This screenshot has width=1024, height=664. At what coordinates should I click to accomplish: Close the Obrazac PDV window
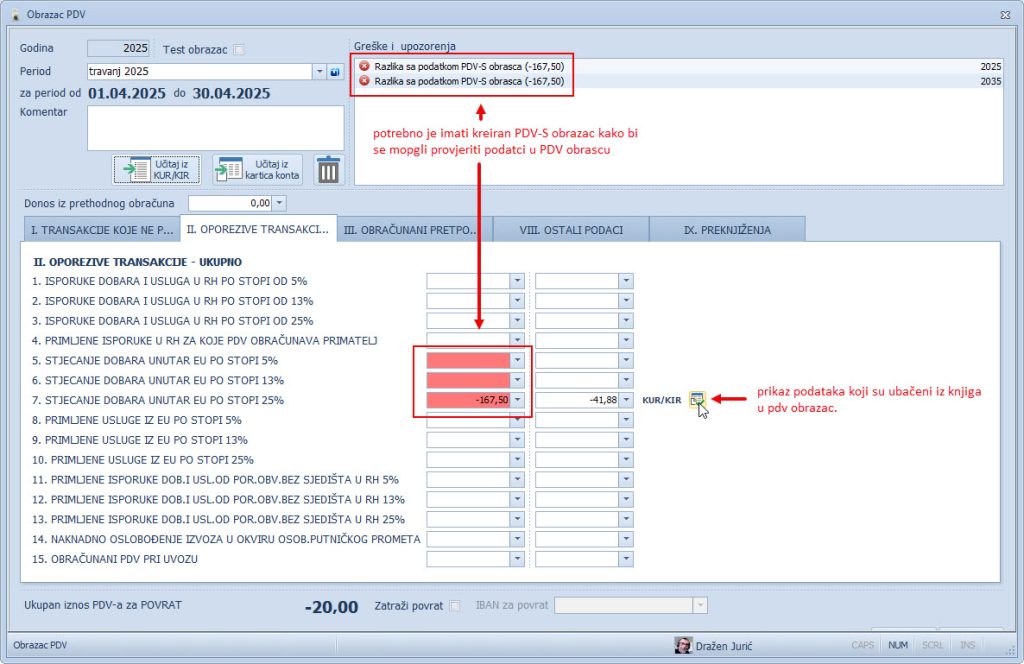(1004, 15)
